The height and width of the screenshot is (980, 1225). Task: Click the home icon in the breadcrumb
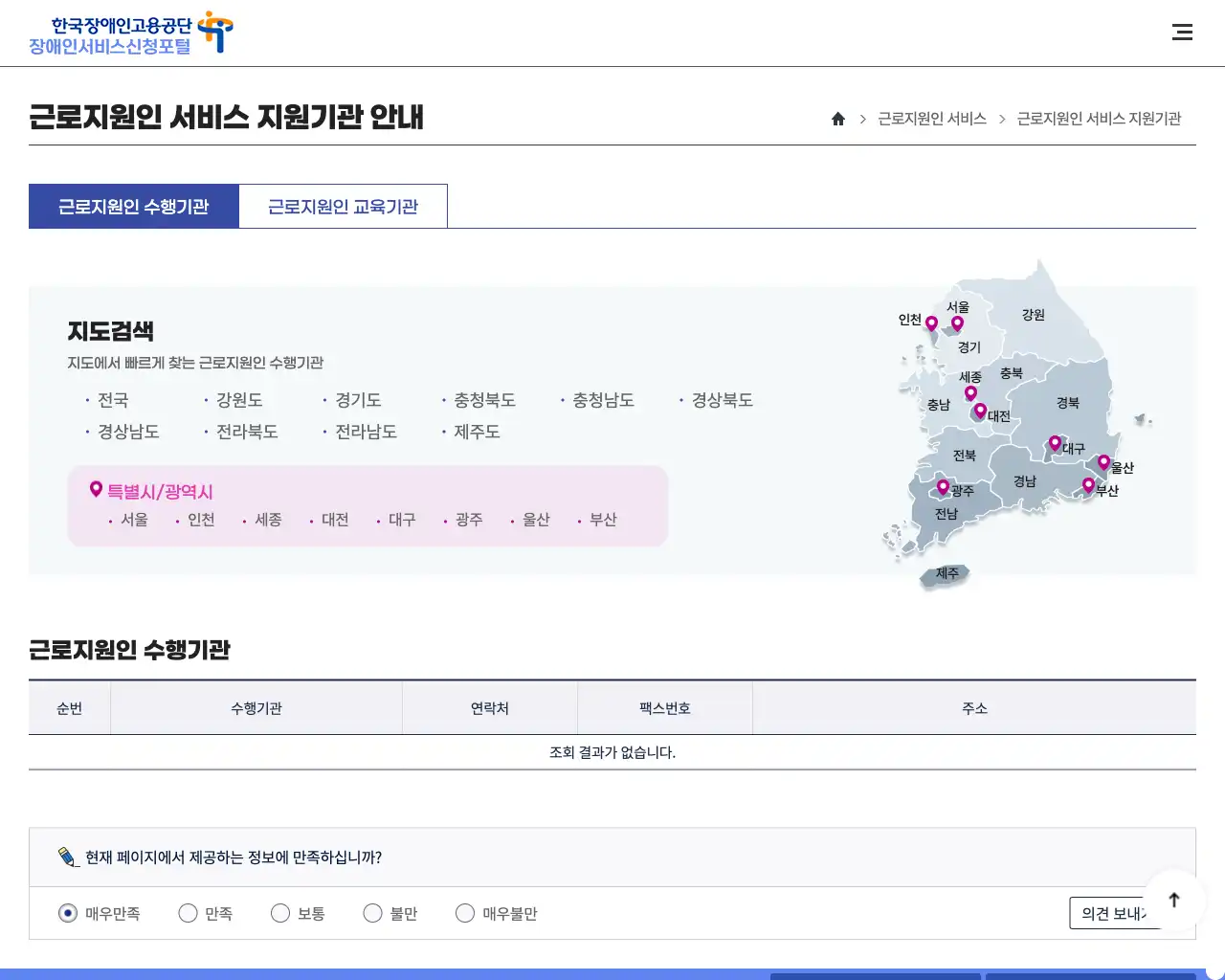click(x=838, y=119)
